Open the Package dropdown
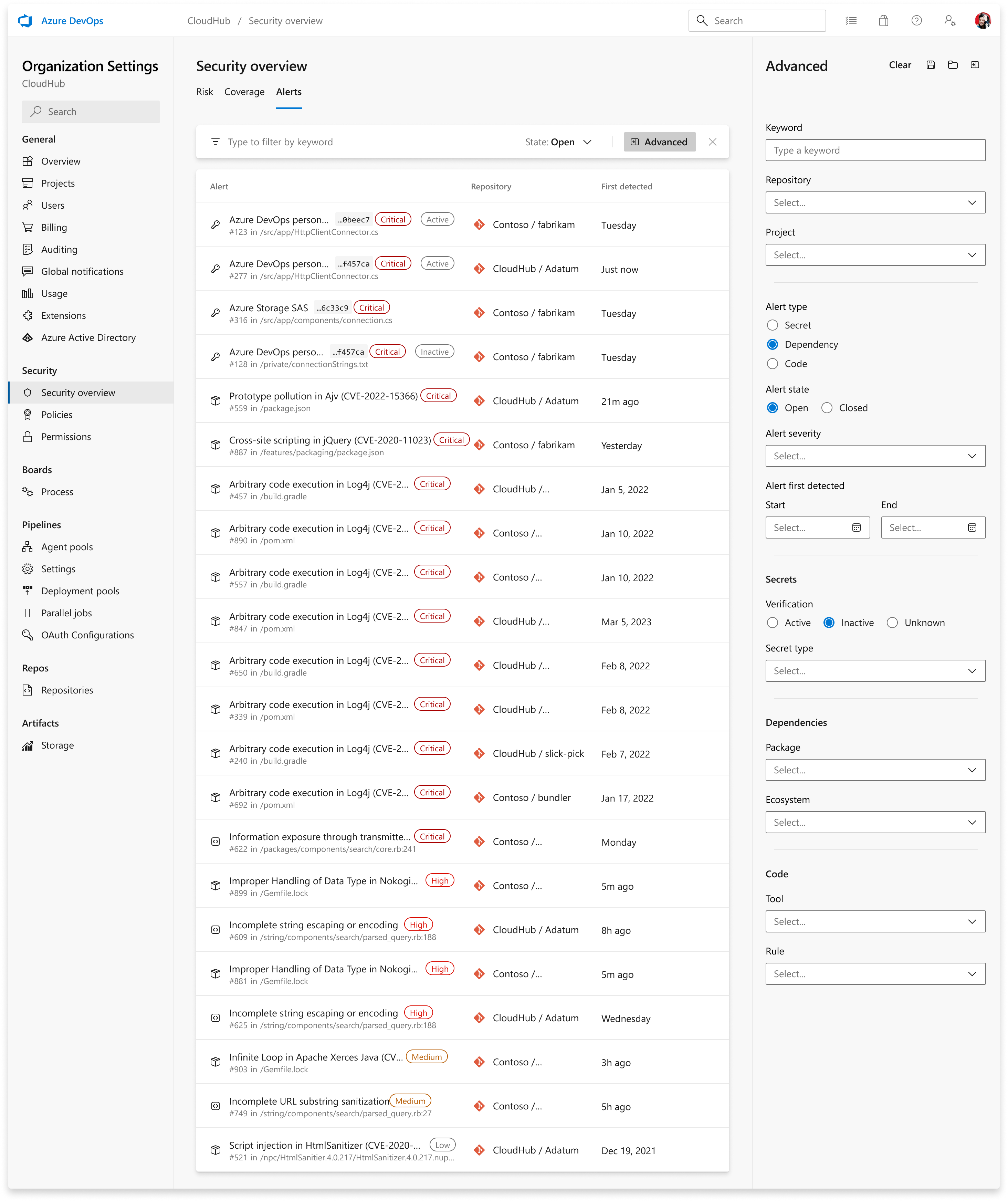 [875, 770]
